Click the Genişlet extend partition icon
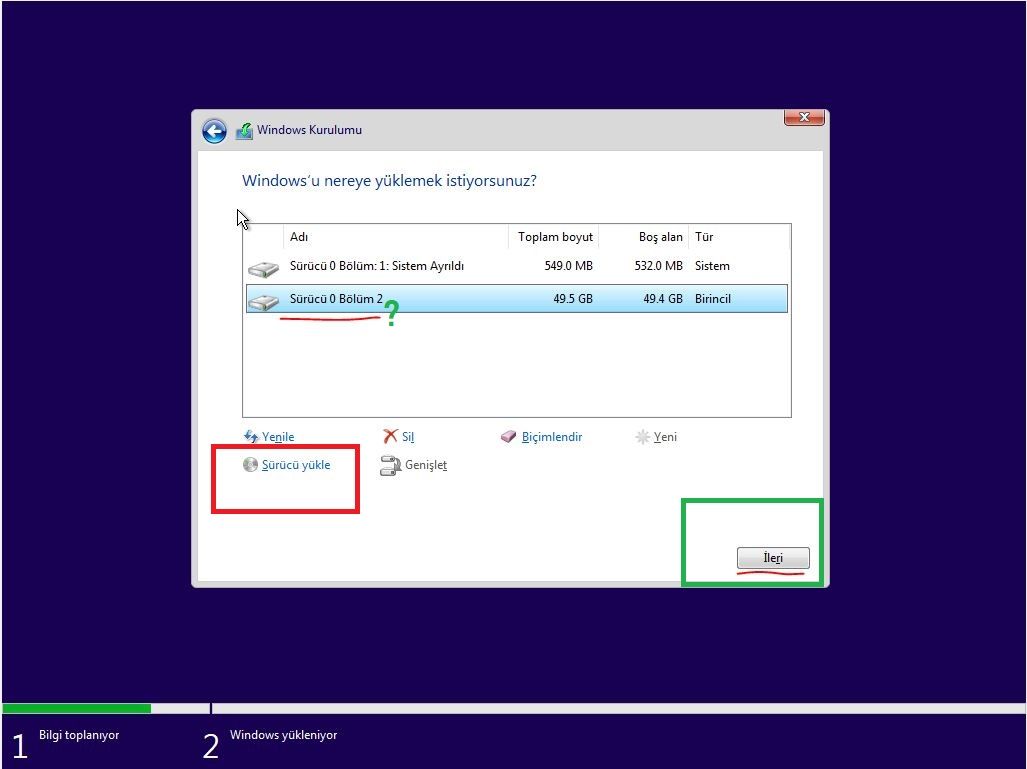Screen dimensions: 1027x769 pyautogui.click(x=389, y=465)
